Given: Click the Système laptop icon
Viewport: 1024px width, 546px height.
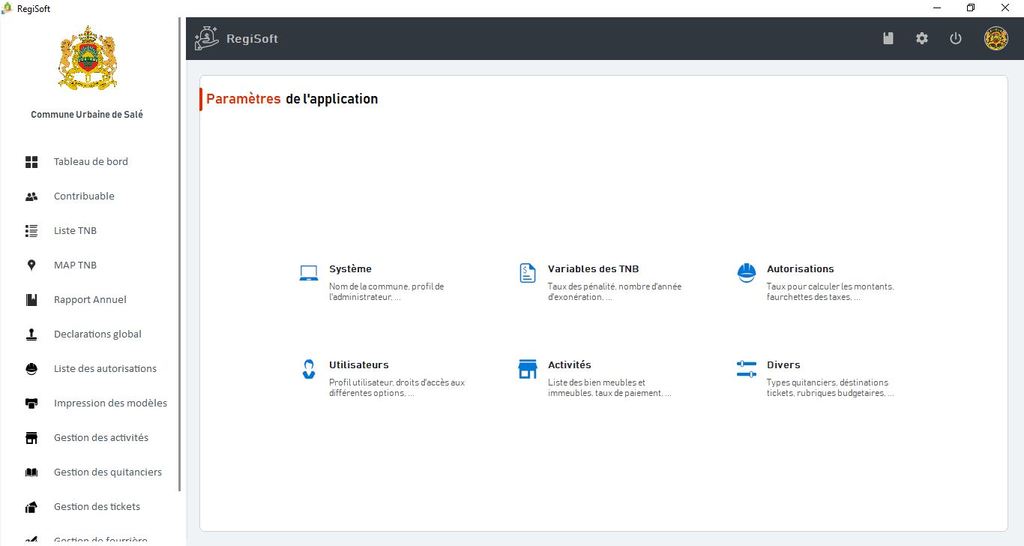Looking at the screenshot, I should (x=308, y=273).
